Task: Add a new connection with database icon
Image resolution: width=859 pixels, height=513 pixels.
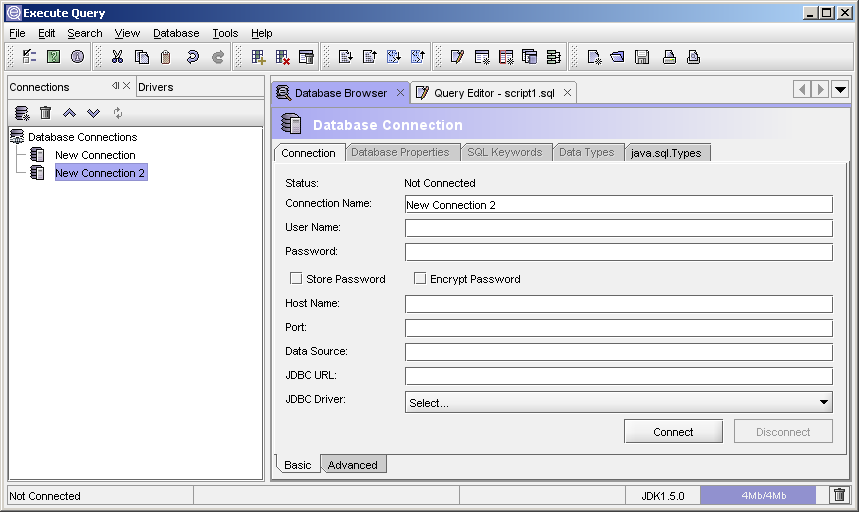Action: [22, 113]
